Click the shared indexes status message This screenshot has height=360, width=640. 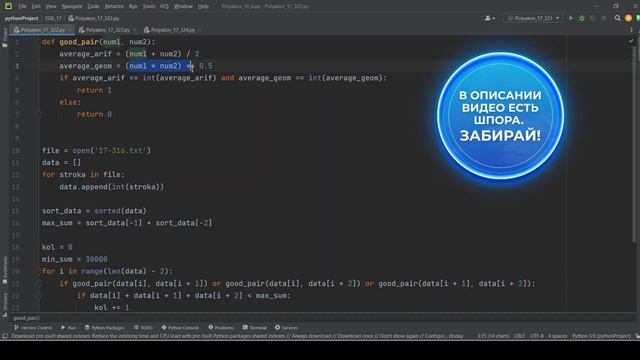pos(237,336)
